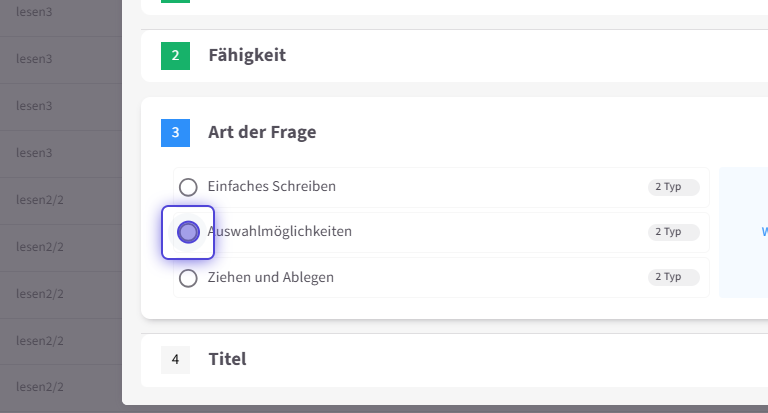Click the Auswahlmöglichkeiten option label
The image size is (768, 413).
point(282,232)
